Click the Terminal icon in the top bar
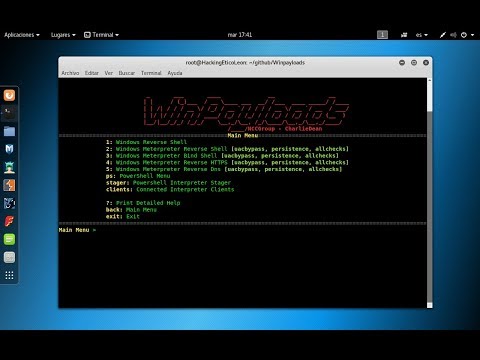Screen dimensions: 480x360 [87, 35]
